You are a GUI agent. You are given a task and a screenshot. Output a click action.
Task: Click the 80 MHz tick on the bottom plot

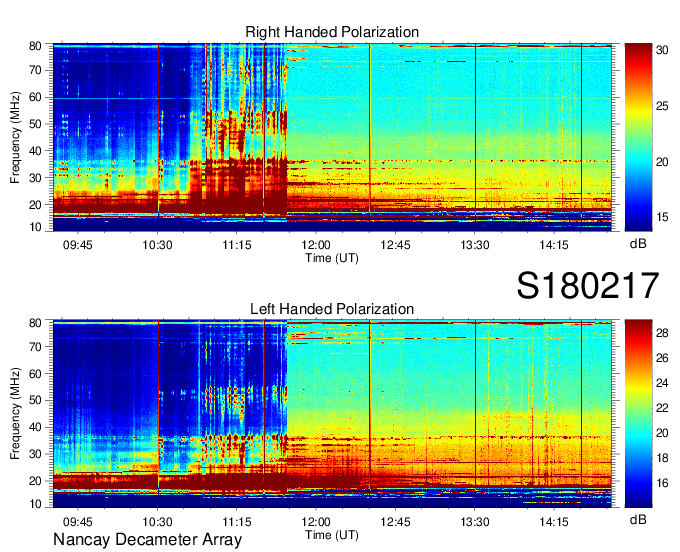35,323
